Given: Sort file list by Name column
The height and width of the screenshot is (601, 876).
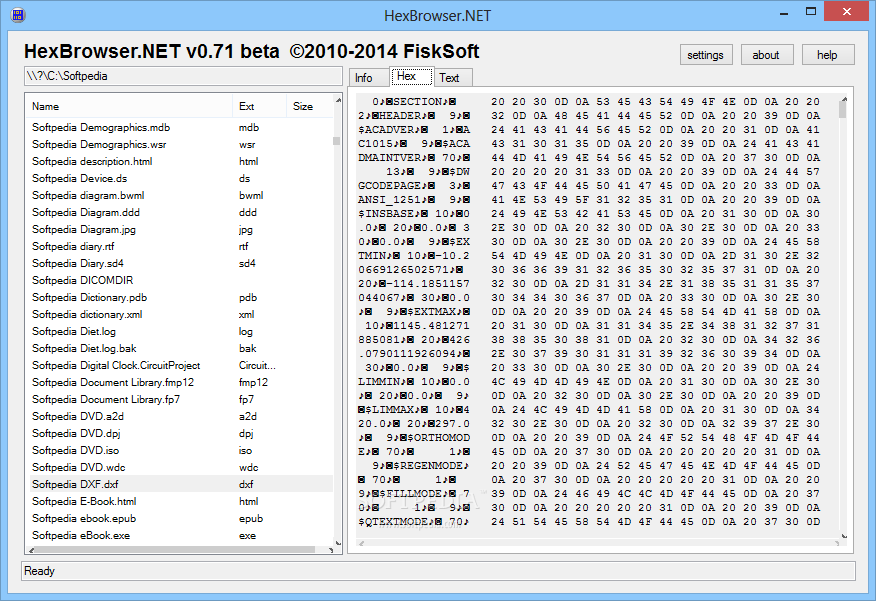Looking at the screenshot, I should 128,106.
